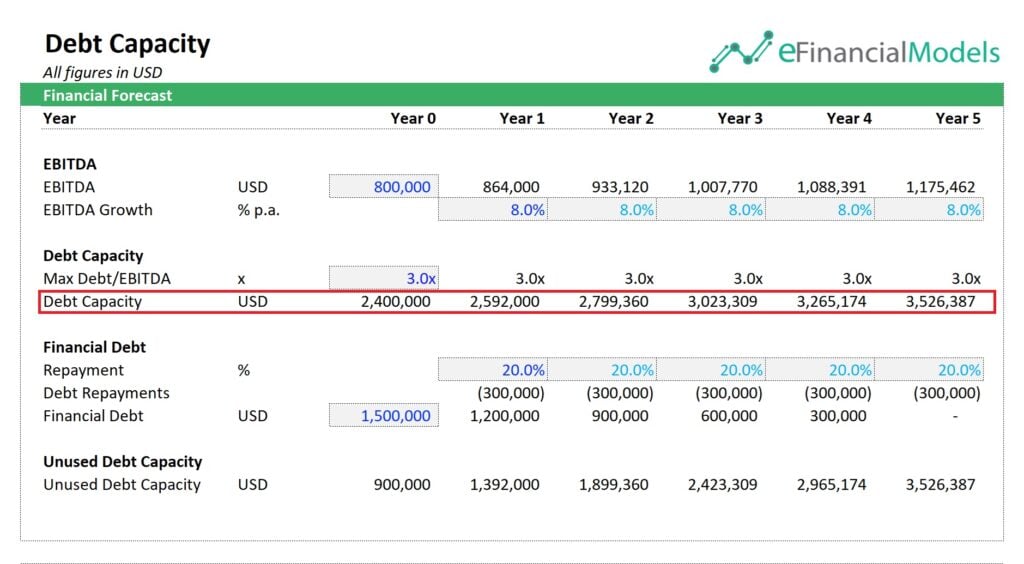Viewport: 1024px width, 564px height.
Task: Click the Year 3 EBITDA value 1,007,770
Action: (722, 187)
